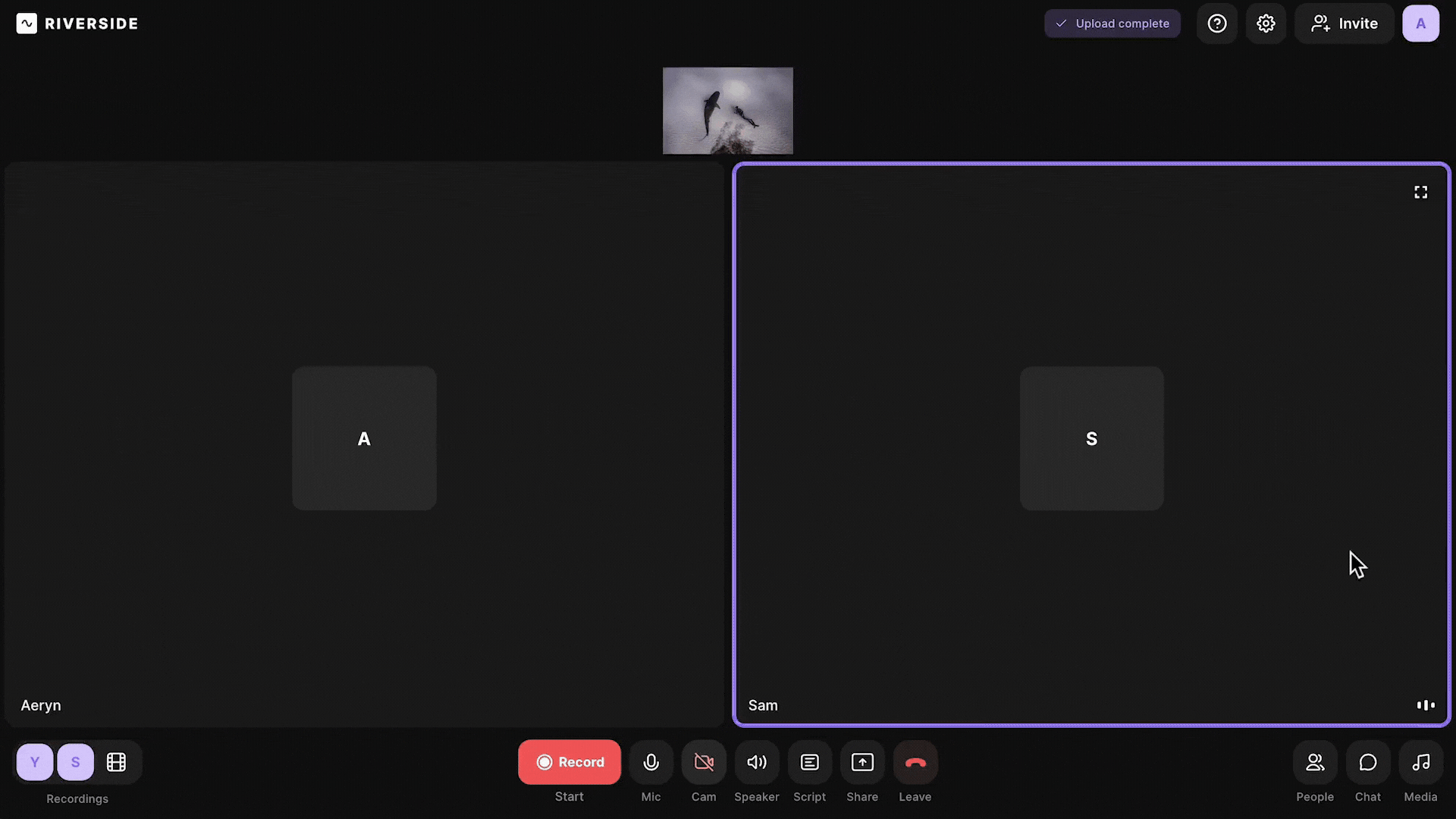Click the Riverside logo

(x=77, y=24)
